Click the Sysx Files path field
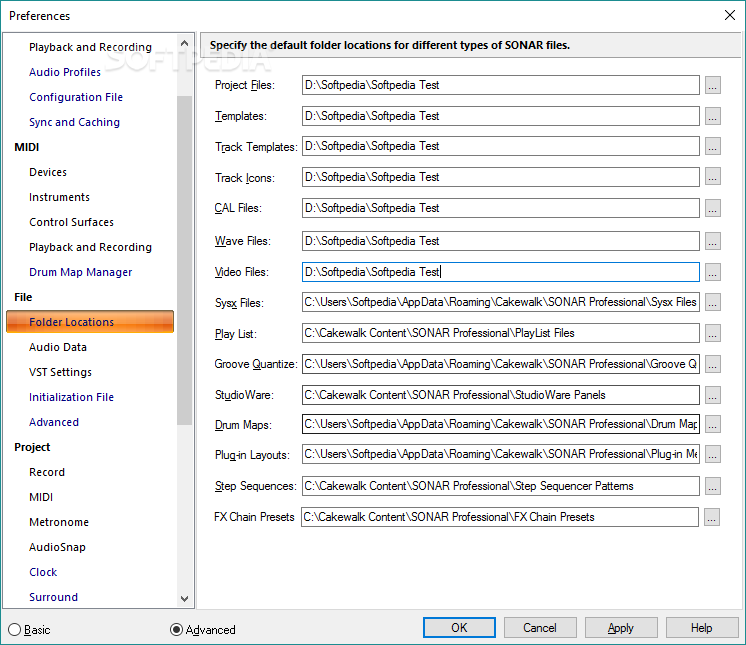This screenshot has width=746, height=645. point(501,302)
